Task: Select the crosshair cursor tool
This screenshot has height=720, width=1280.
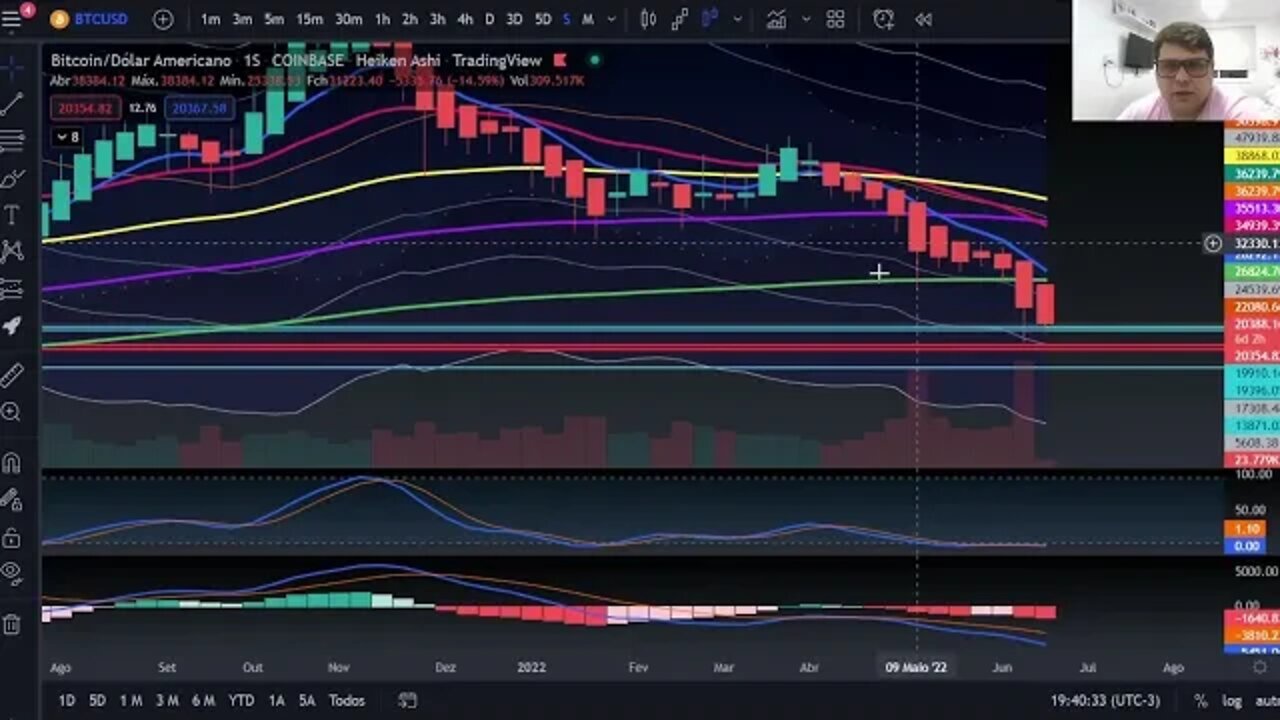Action: pos(12,66)
